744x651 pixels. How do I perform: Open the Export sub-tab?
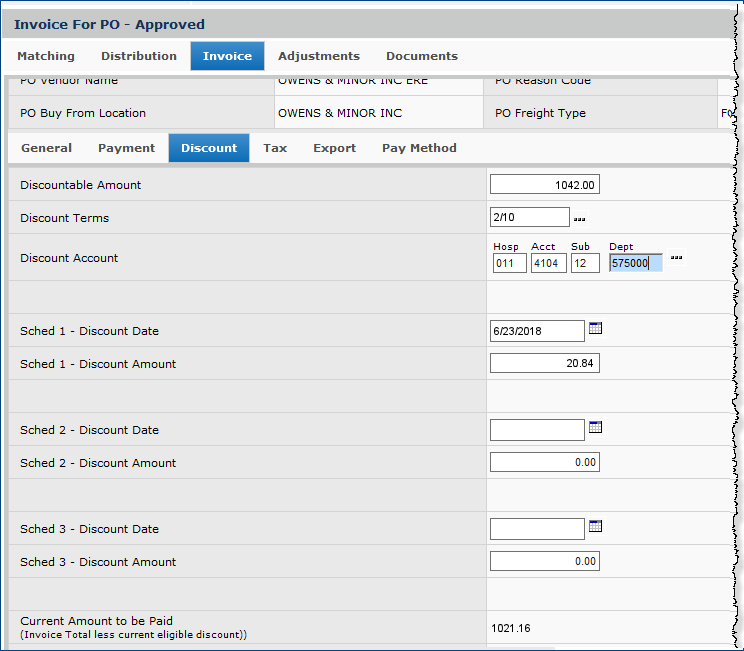pos(334,148)
